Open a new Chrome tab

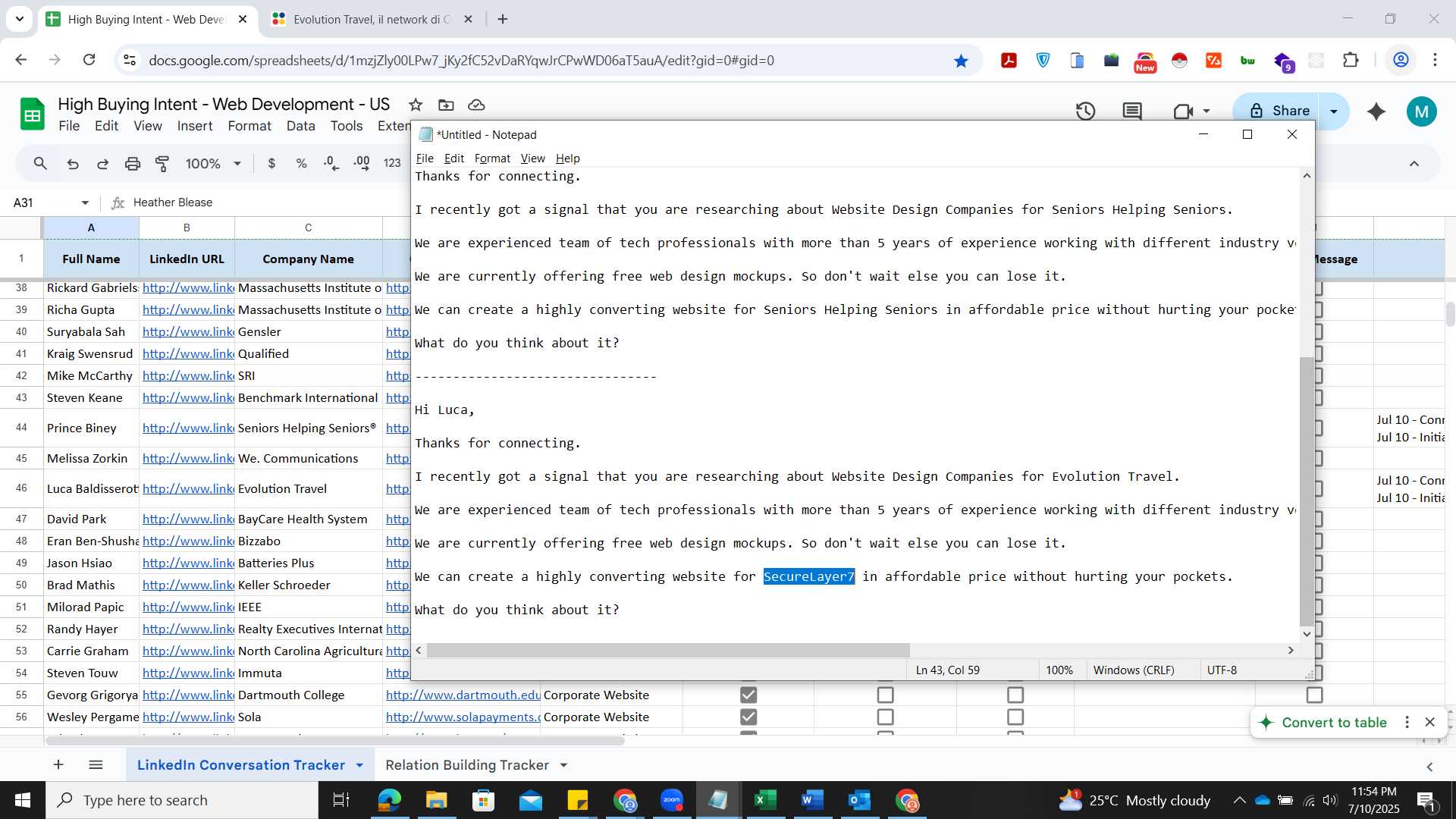[503, 19]
